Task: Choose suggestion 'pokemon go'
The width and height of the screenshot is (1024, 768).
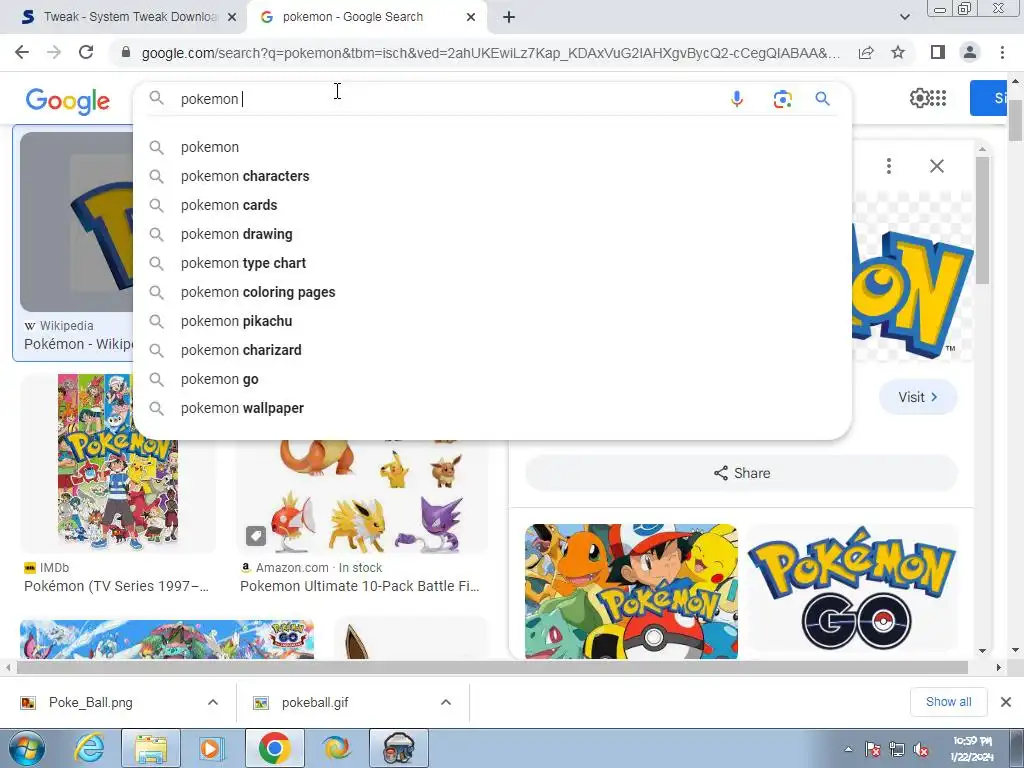Action: click(x=492, y=379)
